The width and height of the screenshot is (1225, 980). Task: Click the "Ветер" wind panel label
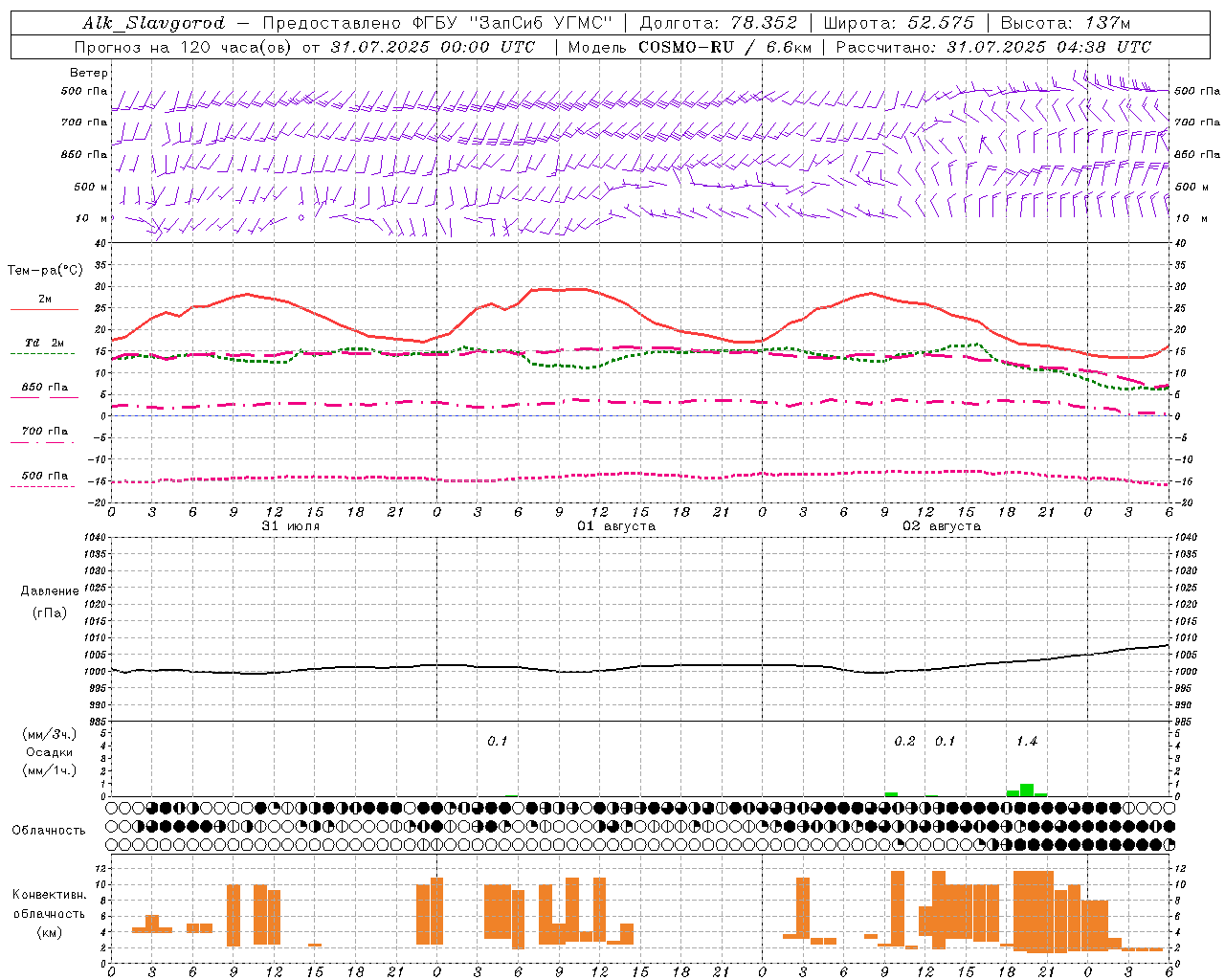(89, 73)
